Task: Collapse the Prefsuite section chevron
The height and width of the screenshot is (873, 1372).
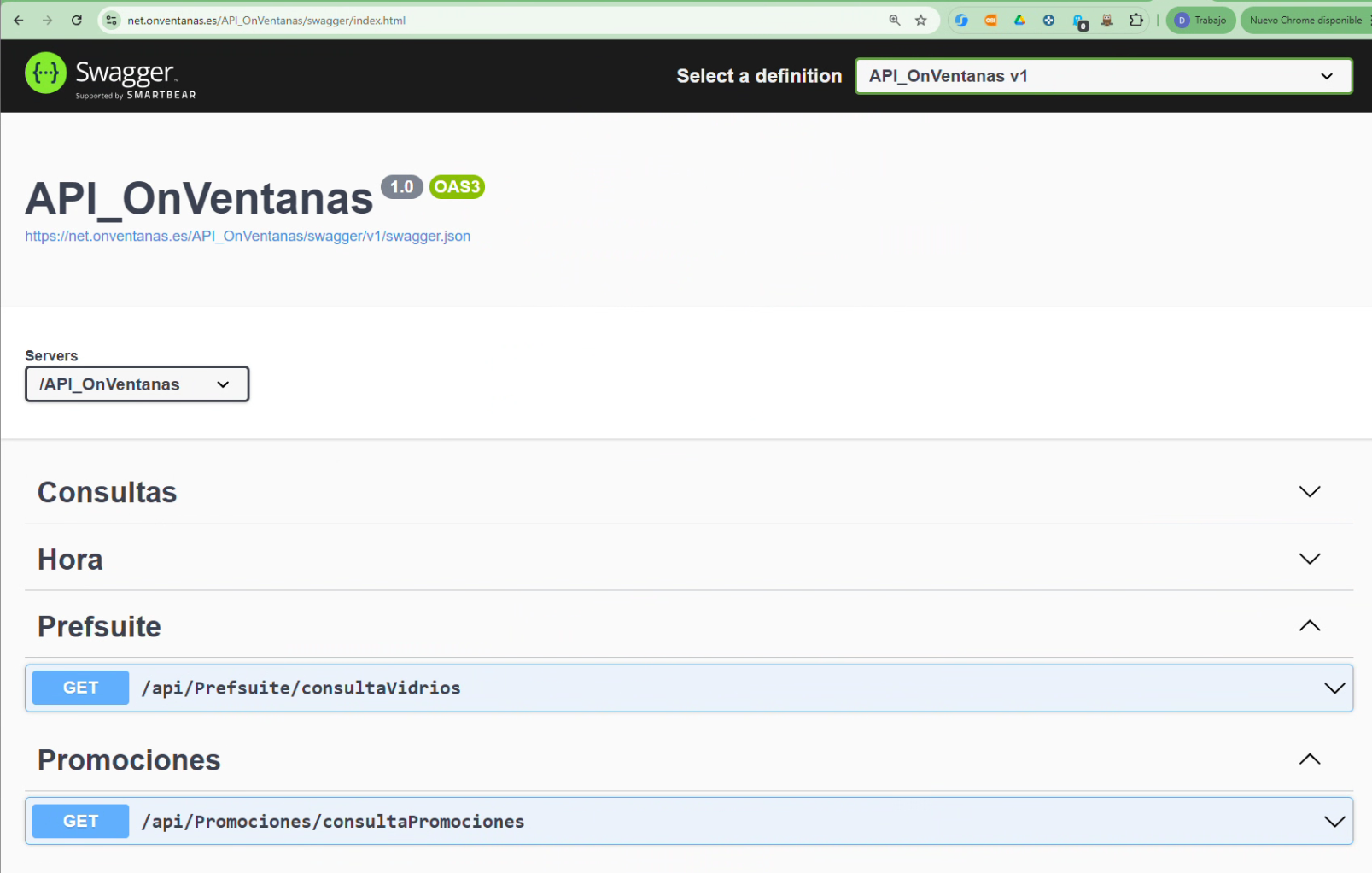Action: [x=1309, y=625]
